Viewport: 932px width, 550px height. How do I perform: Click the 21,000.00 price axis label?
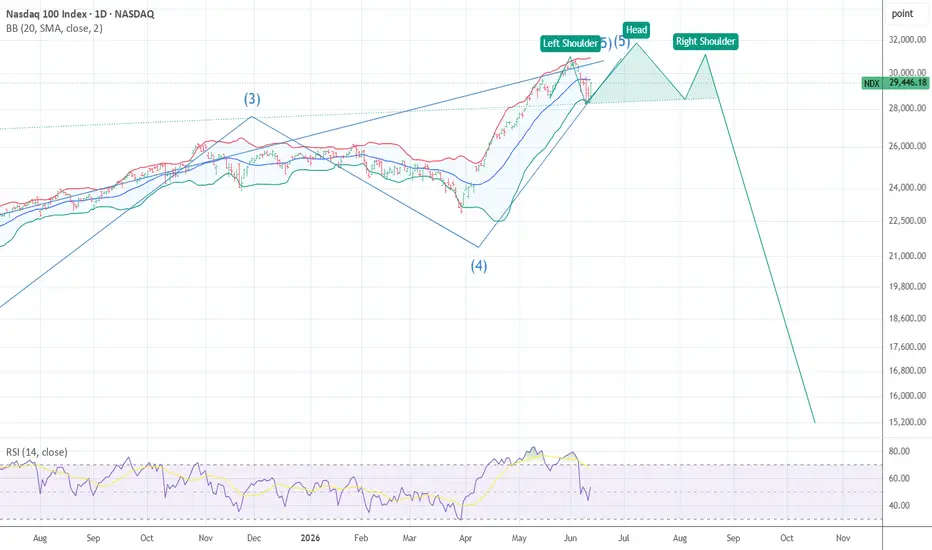click(907, 256)
